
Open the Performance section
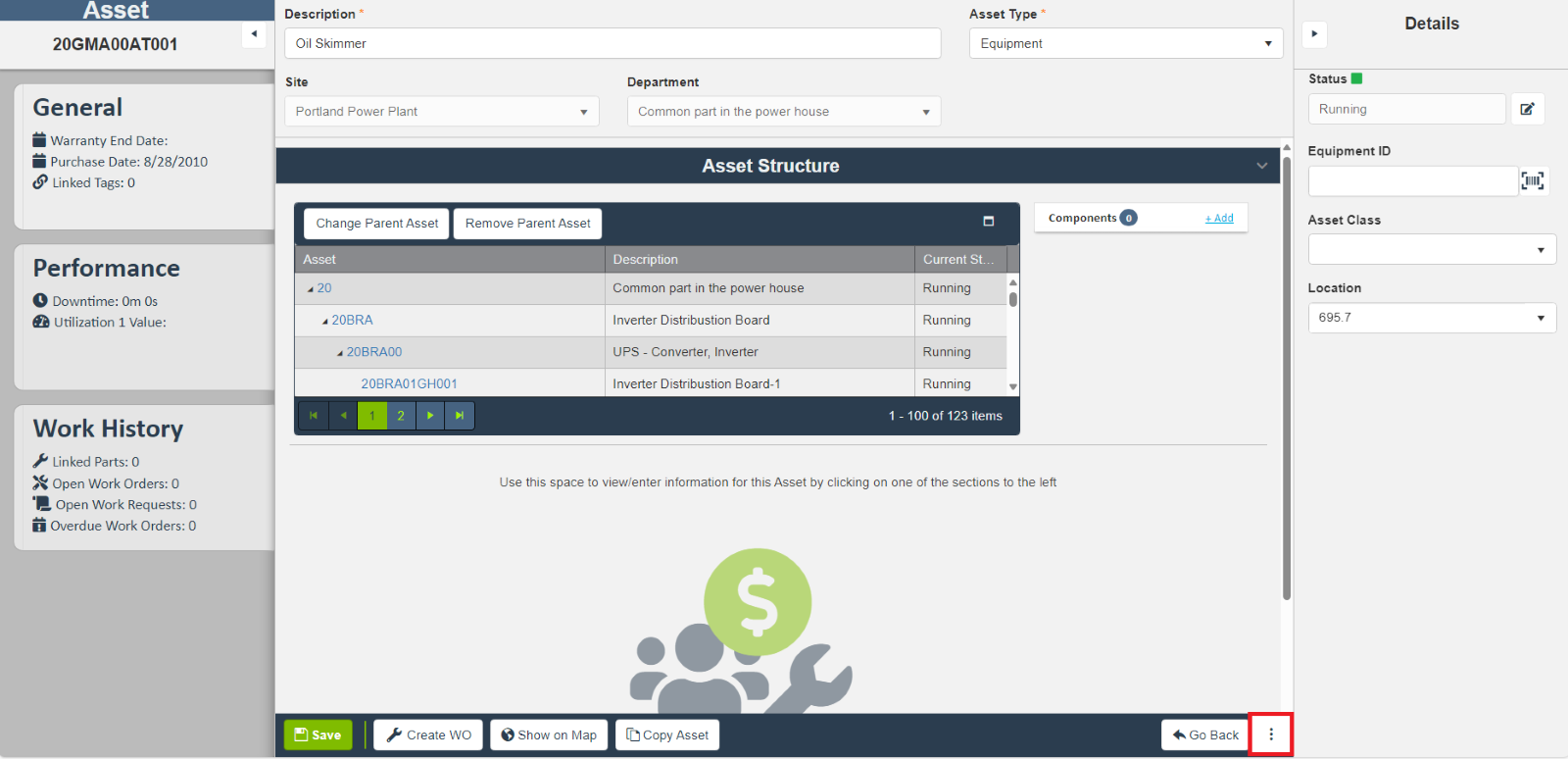pos(107,269)
